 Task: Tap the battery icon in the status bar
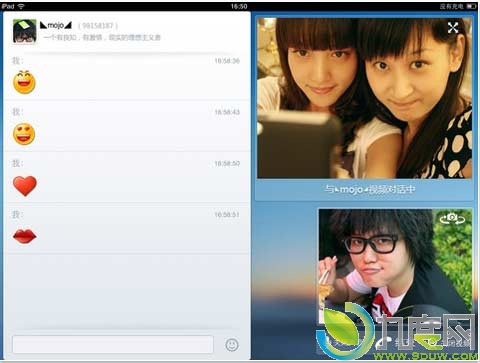coord(471,6)
